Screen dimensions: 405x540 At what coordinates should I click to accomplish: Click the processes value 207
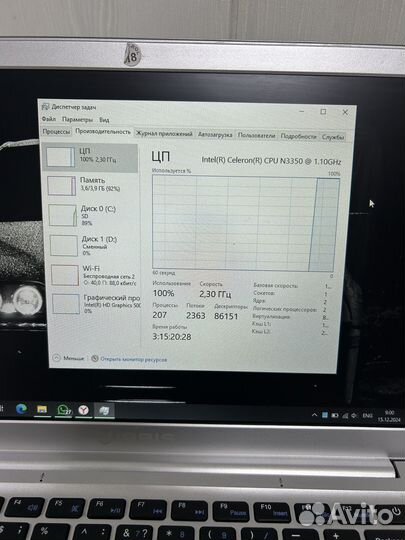point(159,315)
